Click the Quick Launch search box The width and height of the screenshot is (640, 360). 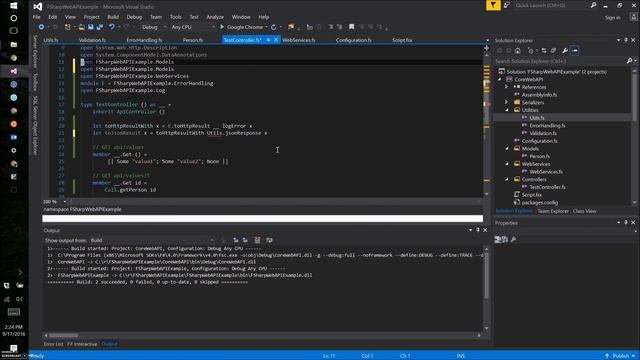pyautogui.click(x=551, y=5)
